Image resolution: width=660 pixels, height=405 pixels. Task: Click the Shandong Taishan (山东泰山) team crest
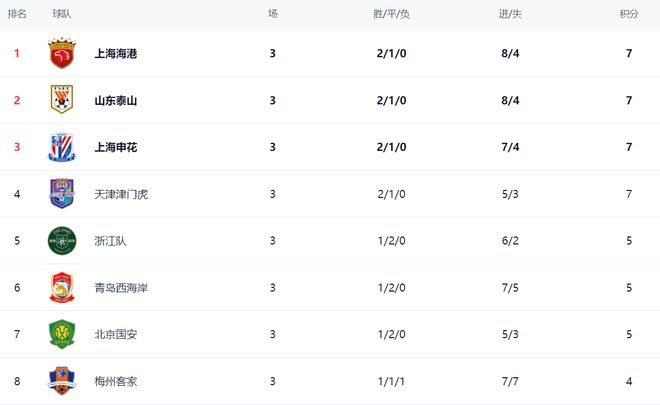(62, 100)
